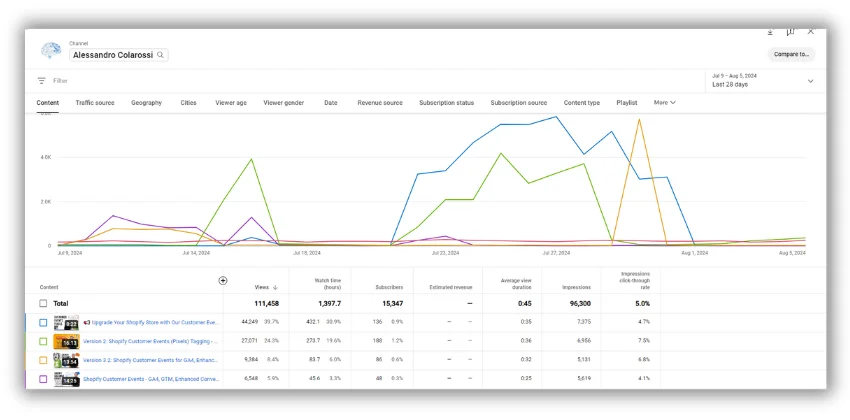Toggle the green checkbox for Version 2 video
This screenshot has height=420, width=850.
click(43, 341)
